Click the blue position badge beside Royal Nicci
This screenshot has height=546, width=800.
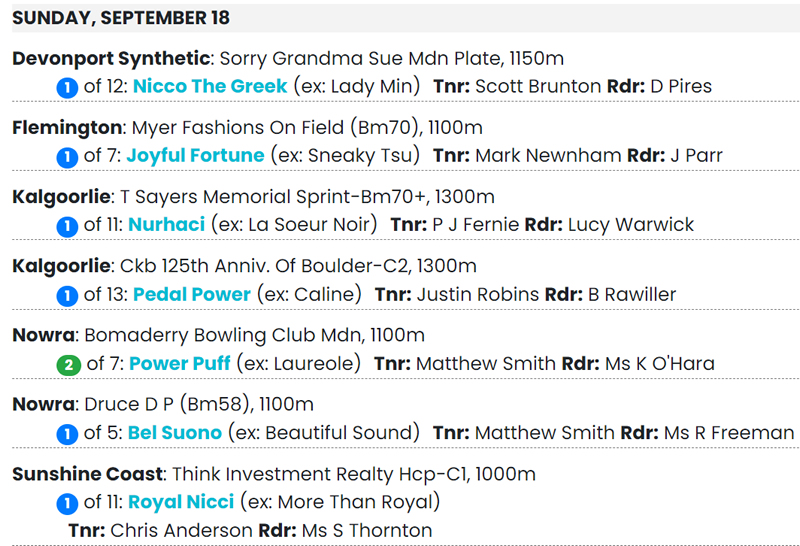[67, 502]
